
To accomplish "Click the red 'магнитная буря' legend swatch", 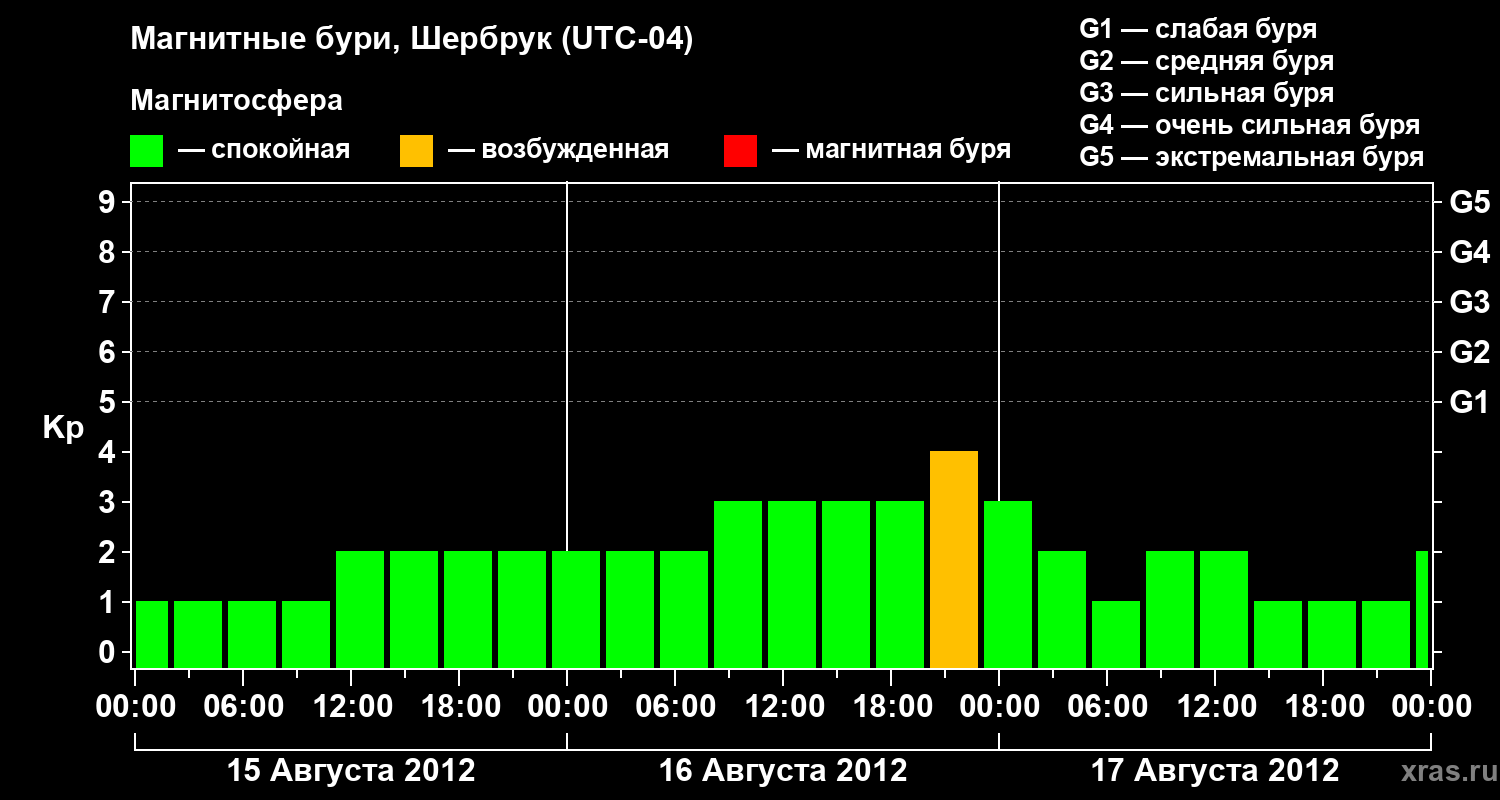I will tap(740, 151).
